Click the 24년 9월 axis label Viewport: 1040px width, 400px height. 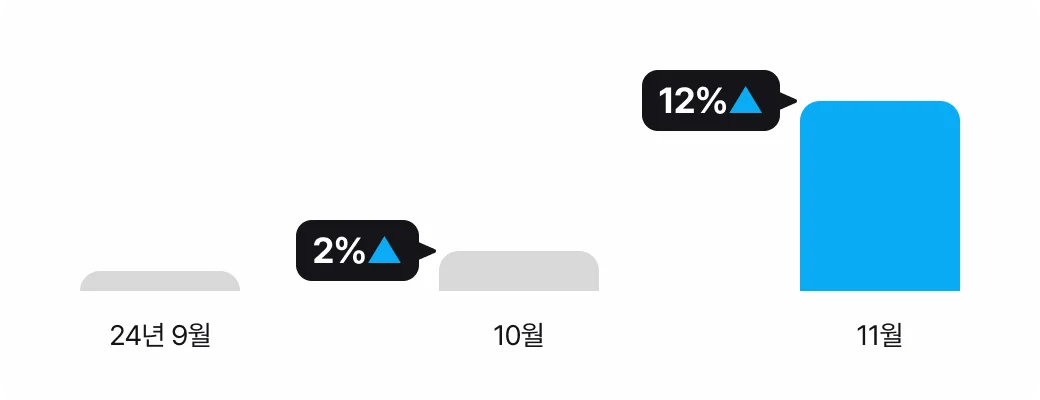(160, 336)
